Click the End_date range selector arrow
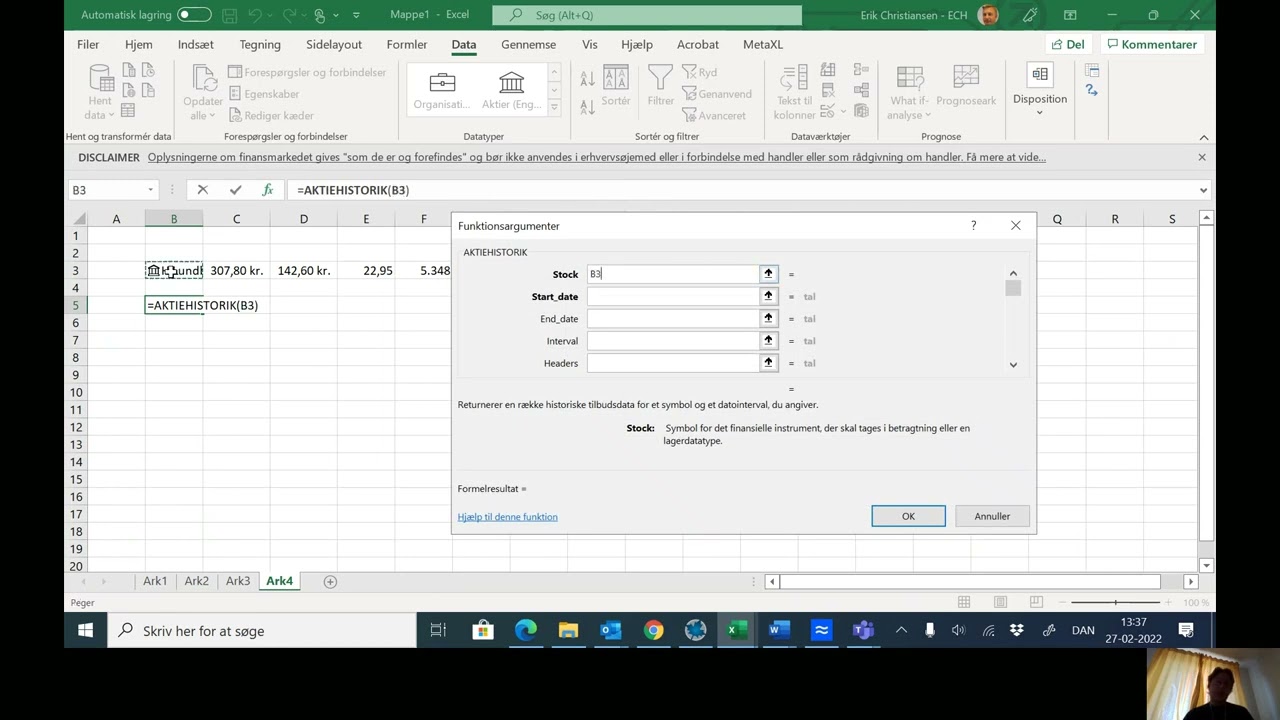1280x720 pixels. pyautogui.click(x=768, y=319)
